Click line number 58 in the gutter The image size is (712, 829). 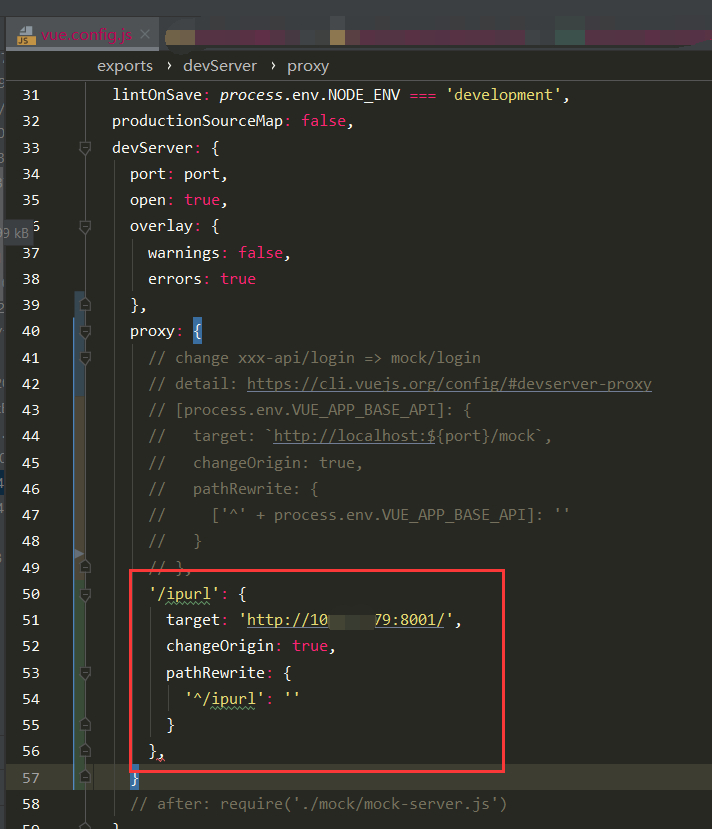coord(31,804)
